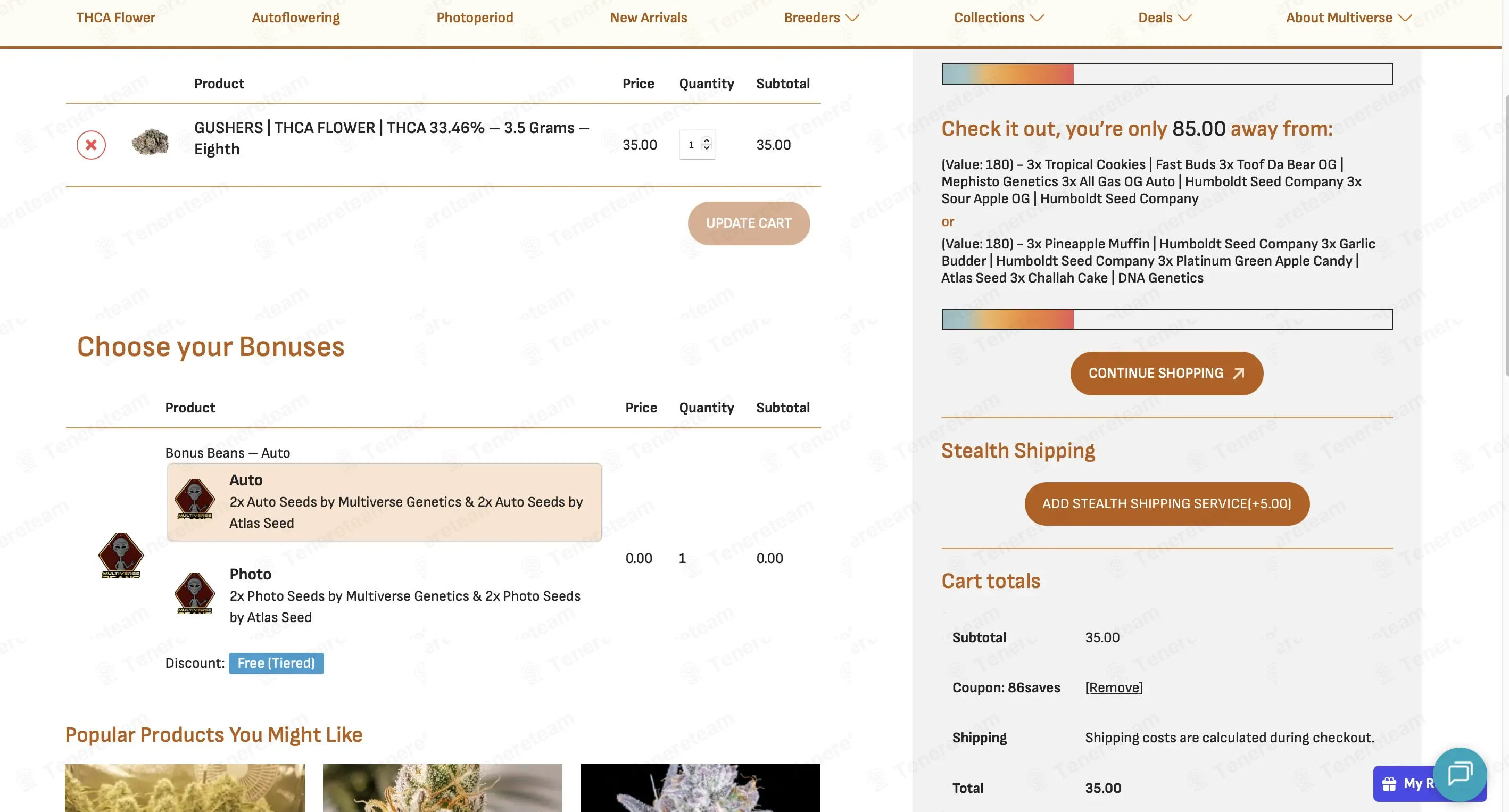Viewport: 1509px width, 812px height.
Task: Click the alien logo in Auto option
Action: click(x=195, y=499)
